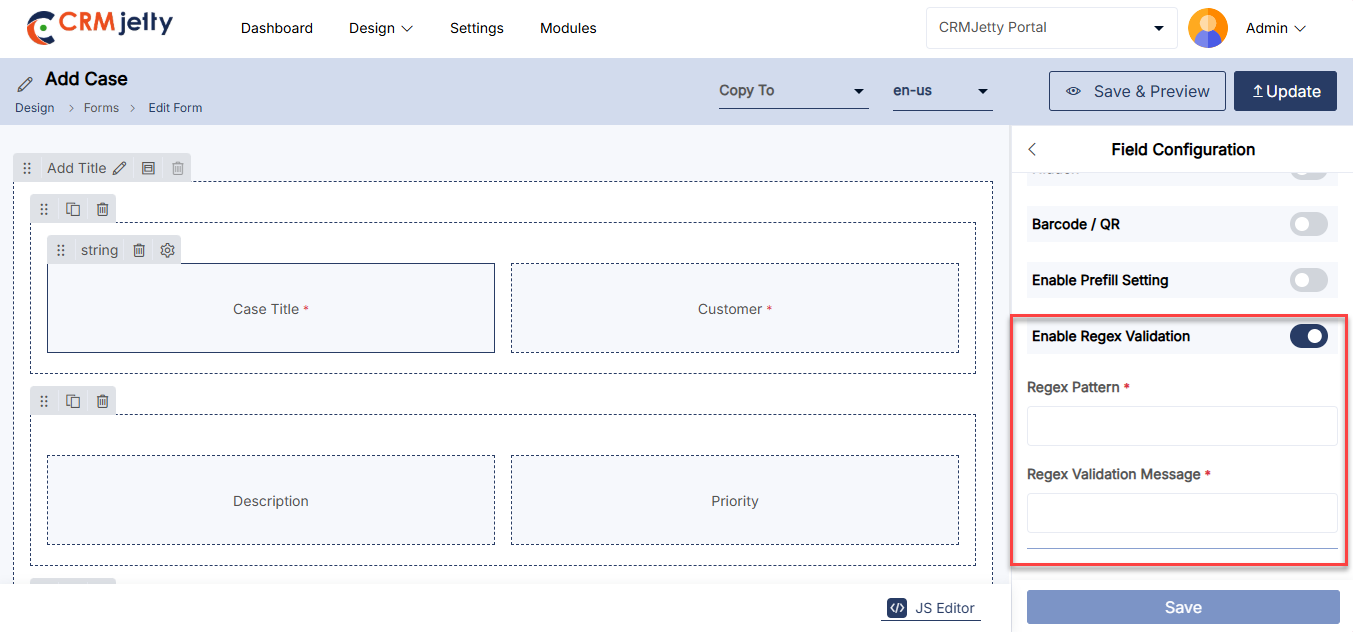Open the Design menu
1353x632 pixels.
(380, 28)
